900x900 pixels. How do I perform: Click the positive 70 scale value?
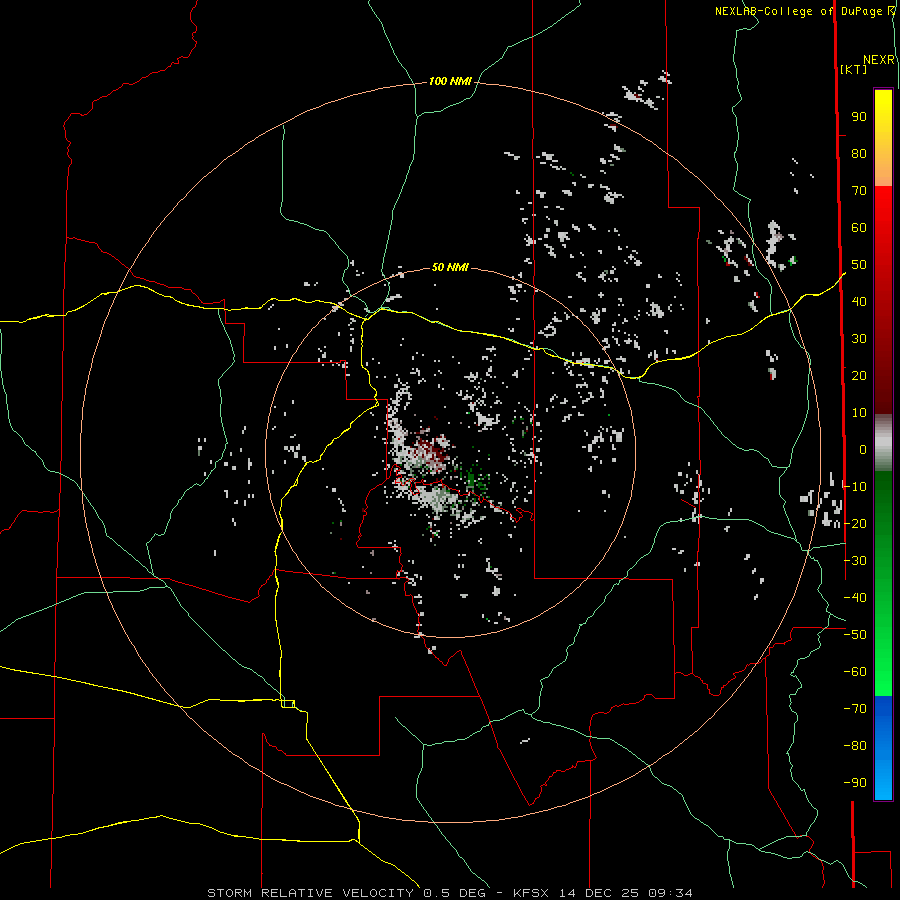(859, 191)
